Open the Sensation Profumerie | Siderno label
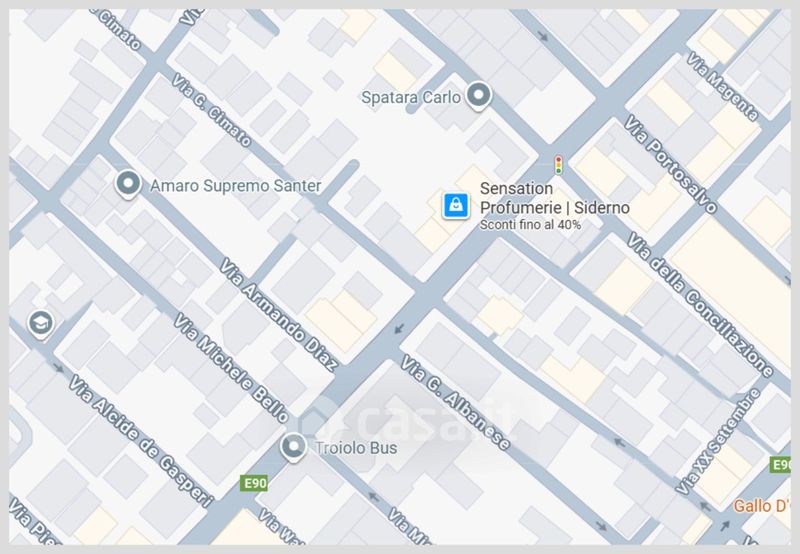Image resolution: width=800 pixels, height=554 pixels. tap(555, 198)
